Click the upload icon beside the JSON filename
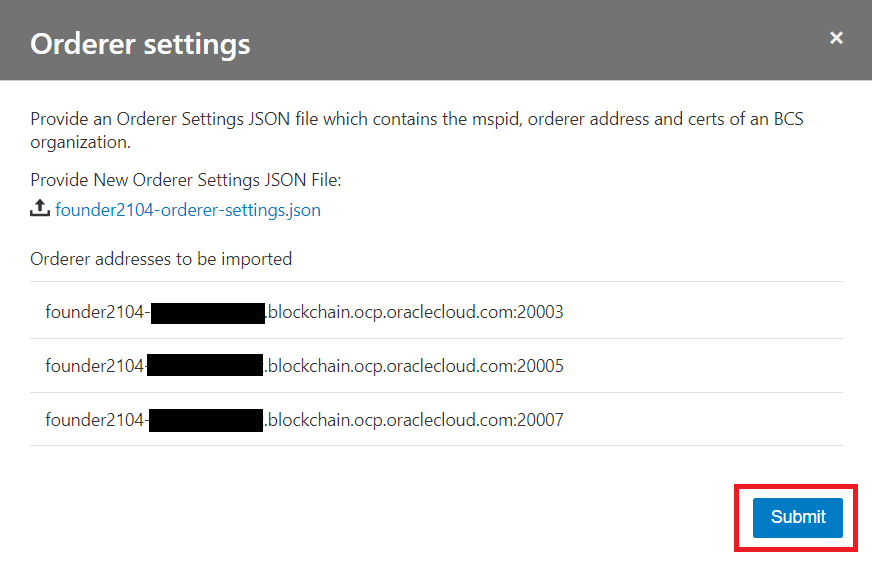Screen dimensions: 872x572 click(x=40, y=209)
